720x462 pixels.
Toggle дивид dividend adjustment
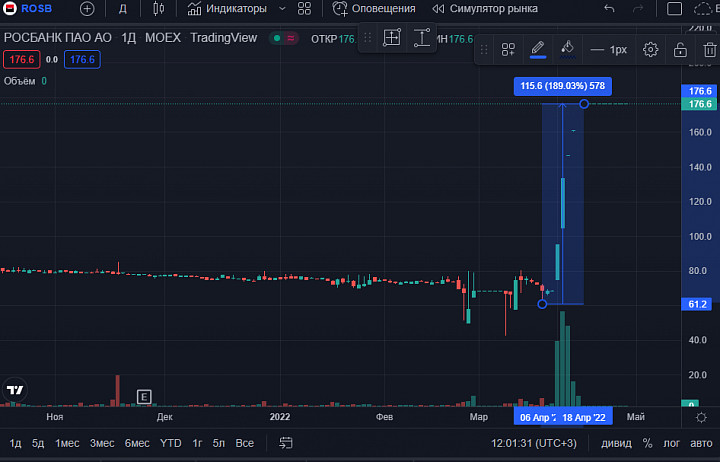pyautogui.click(x=616, y=443)
